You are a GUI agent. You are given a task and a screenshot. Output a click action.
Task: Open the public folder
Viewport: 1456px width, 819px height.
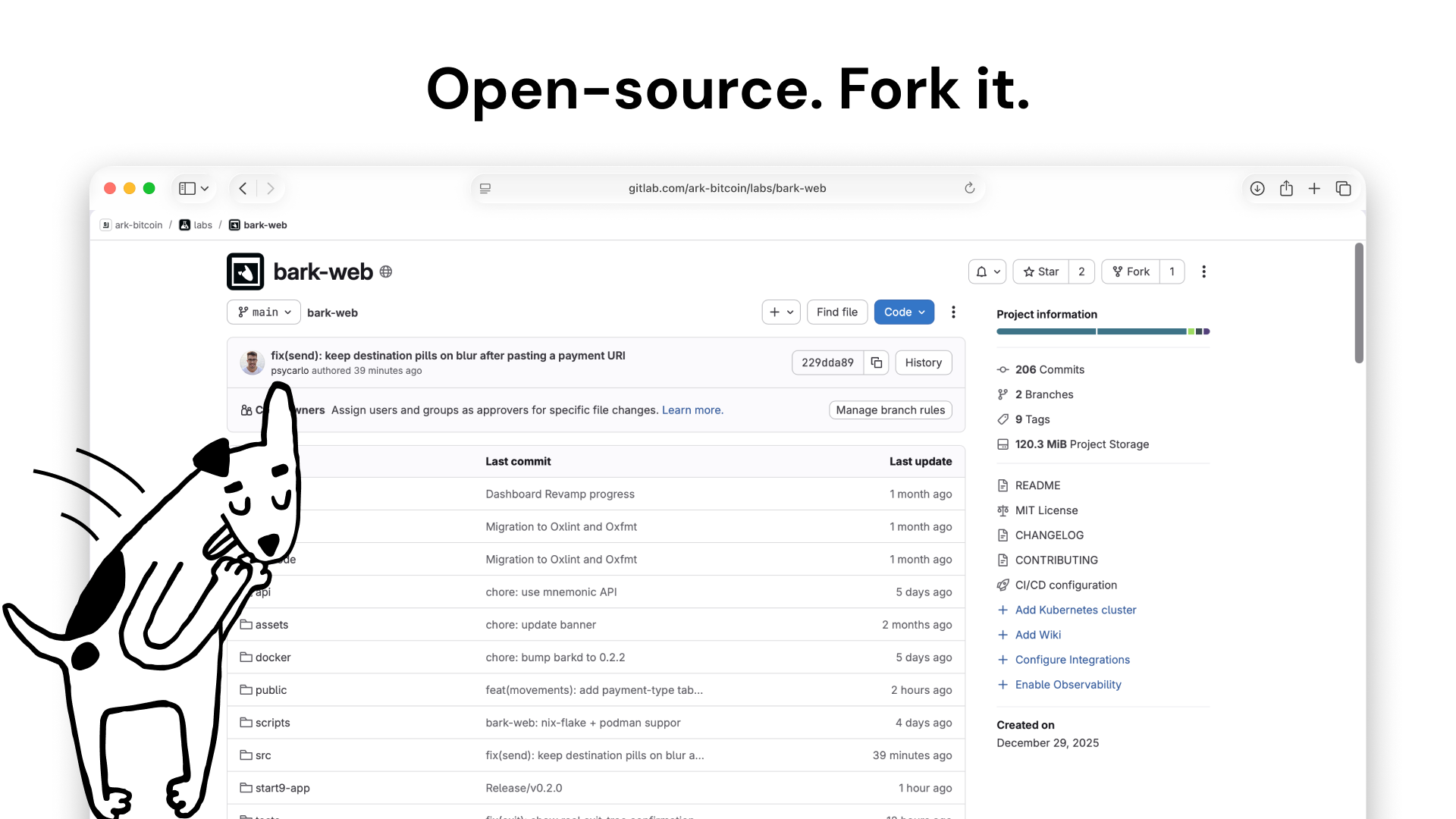click(271, 690)
